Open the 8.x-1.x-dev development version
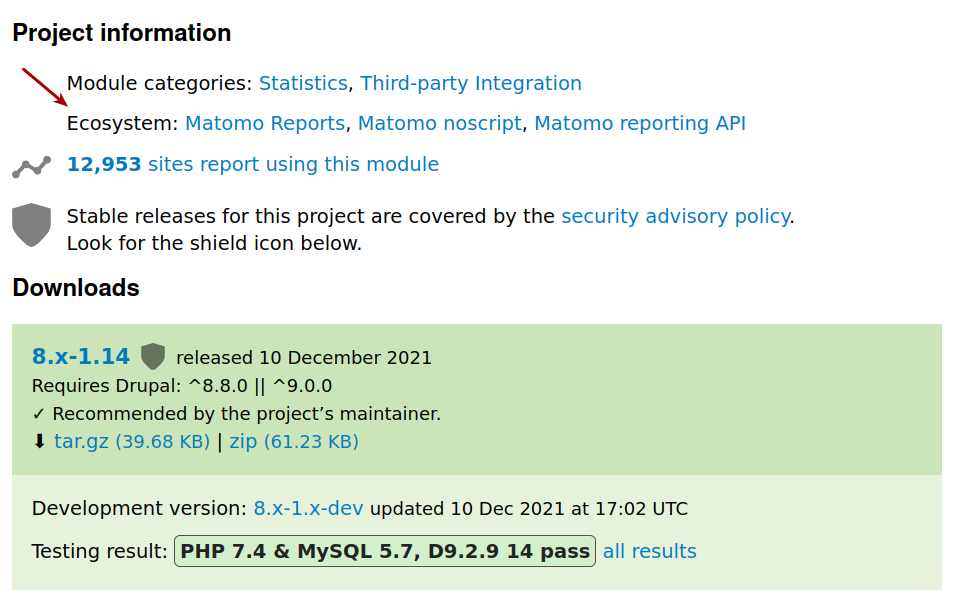This screenshot has width=961, height=604. 308,508
